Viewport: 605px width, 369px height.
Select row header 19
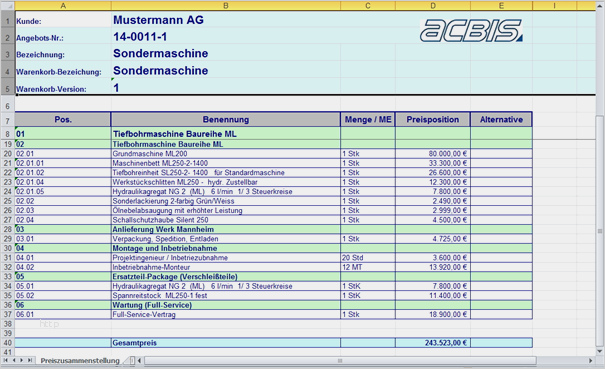pos(7,144)
